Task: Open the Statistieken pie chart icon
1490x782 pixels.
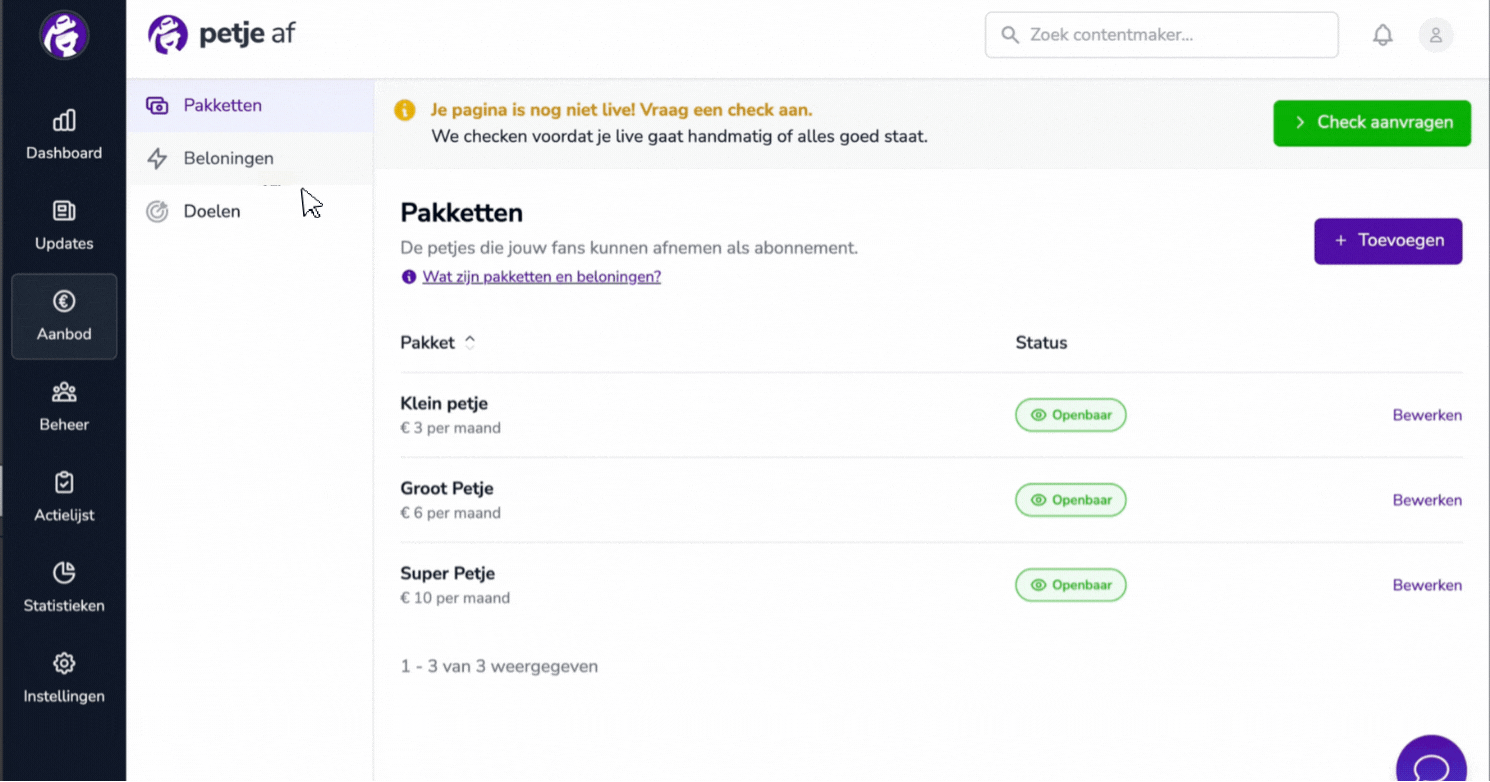Action: 64,573
